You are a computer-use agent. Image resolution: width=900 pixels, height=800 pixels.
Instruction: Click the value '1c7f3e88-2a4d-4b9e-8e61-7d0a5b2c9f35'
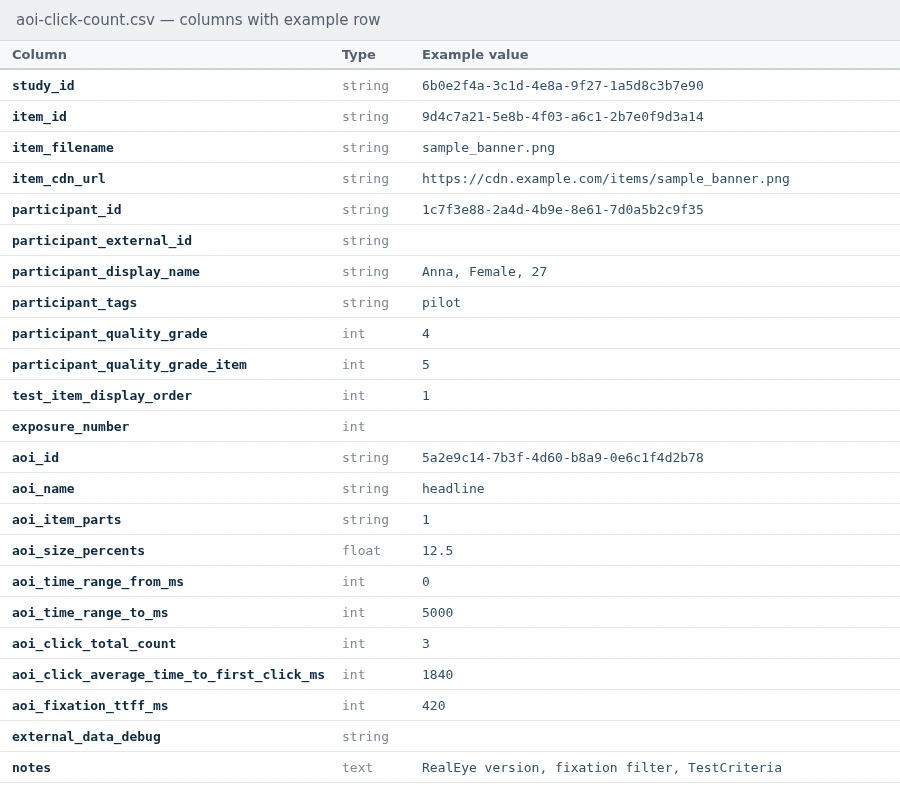[562, 209]
